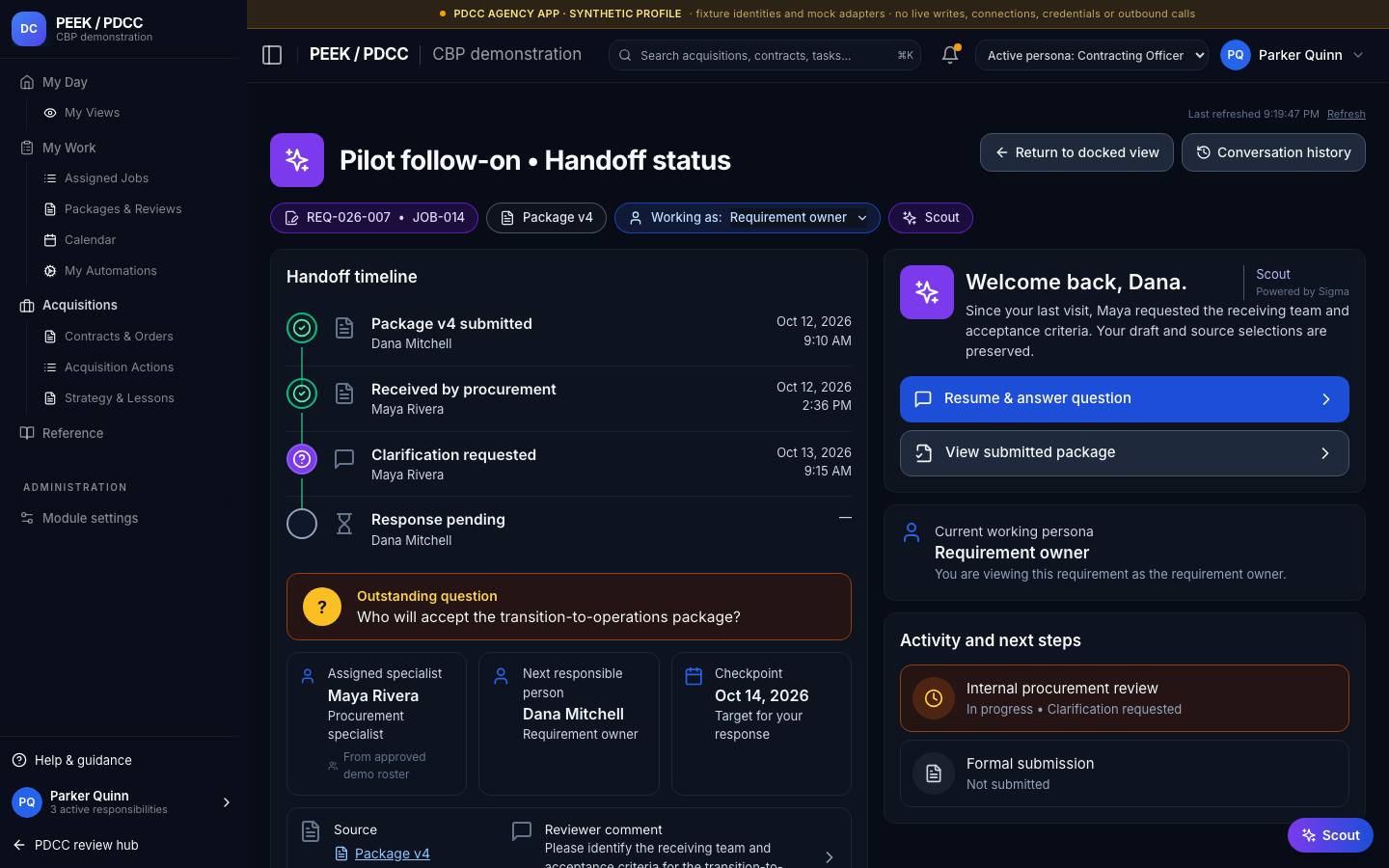Click the Refresh link
The width and height of the screenshot is (1389, 868).
click(x=1346, y=114)
